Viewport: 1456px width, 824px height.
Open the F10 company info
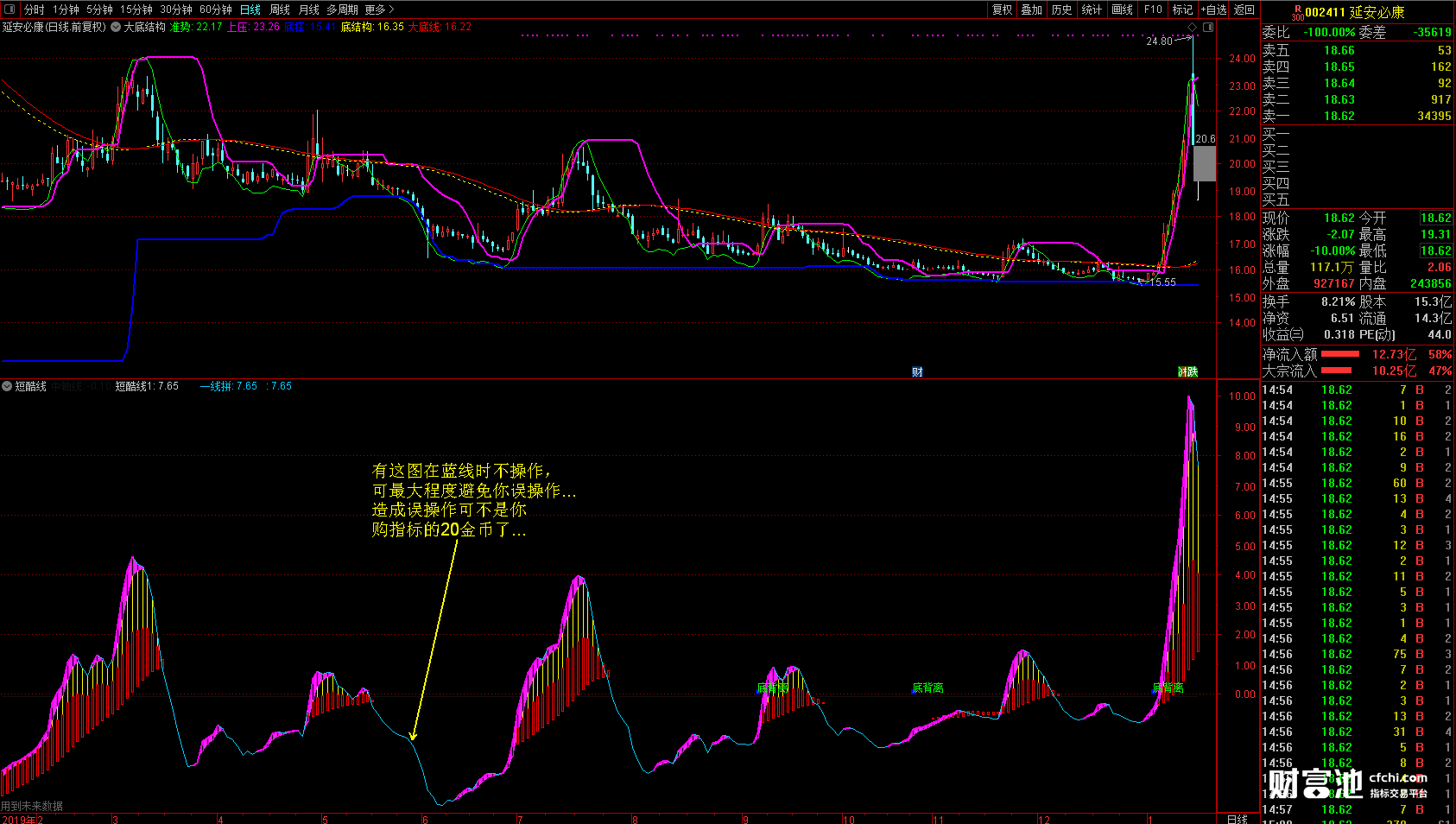pos(1153,10)
